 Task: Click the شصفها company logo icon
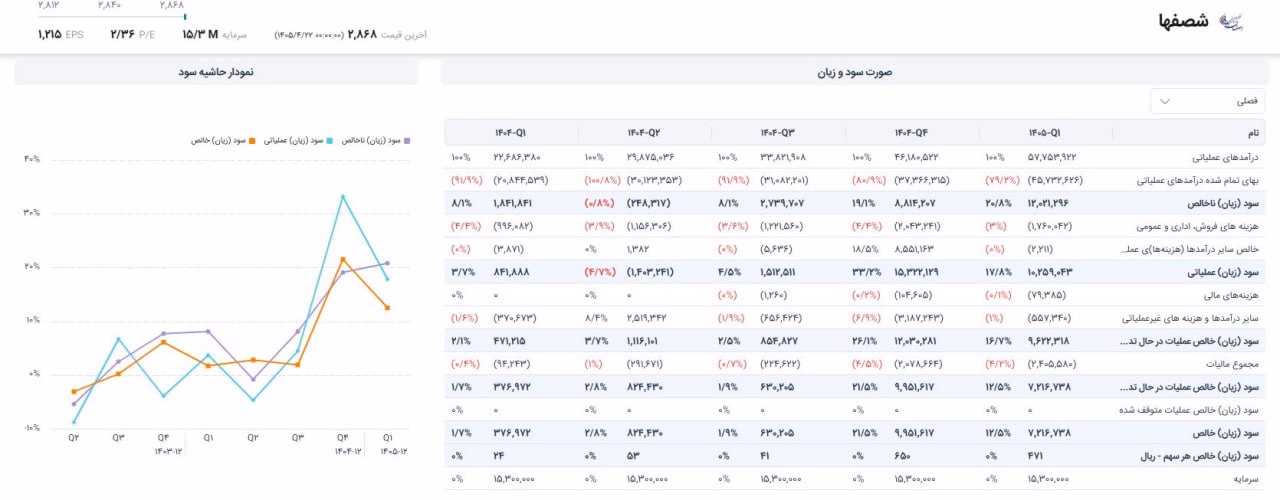click(1234, 22)
